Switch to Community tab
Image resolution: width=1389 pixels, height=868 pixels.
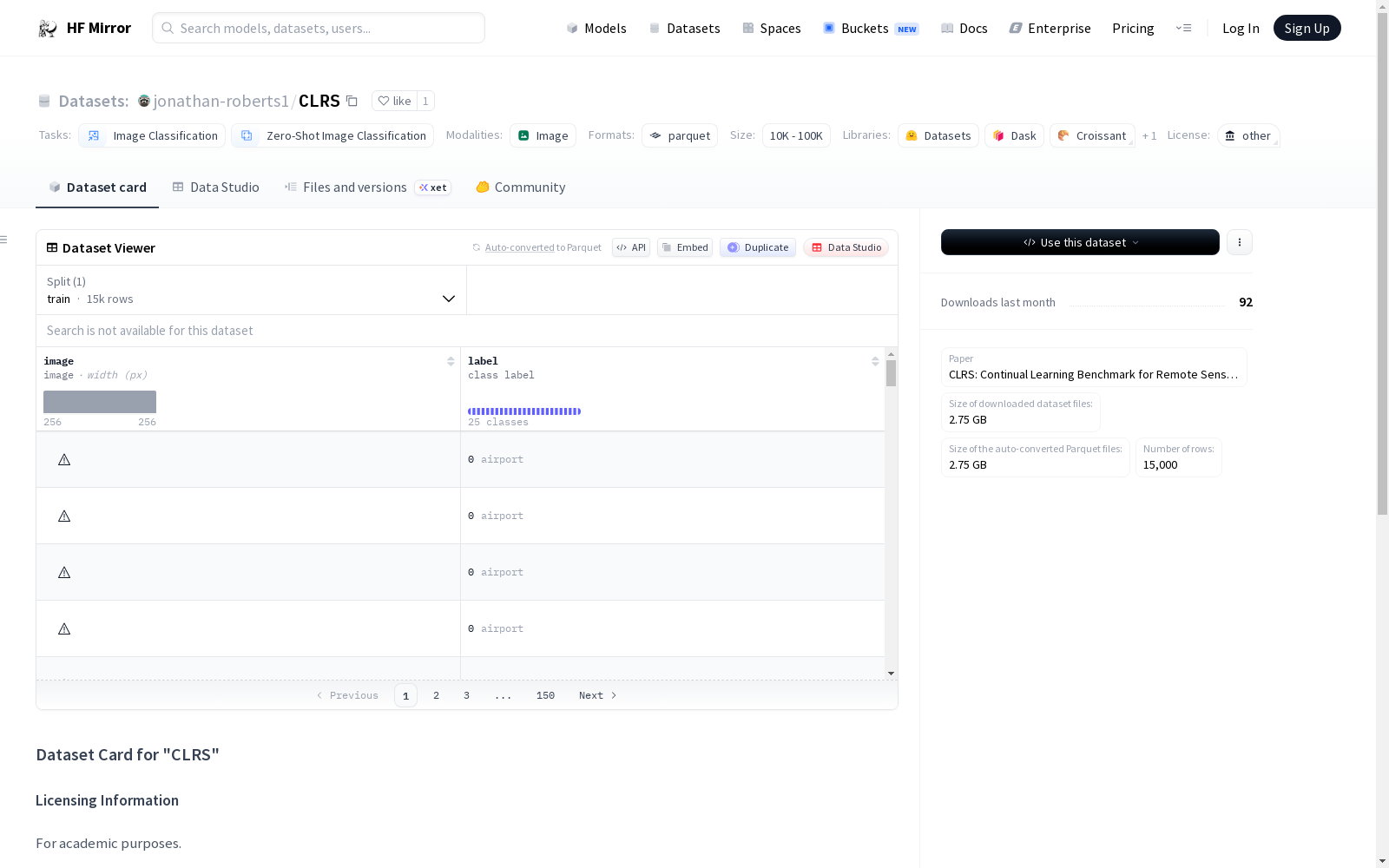pyautogui.click(x=521, y=187)
